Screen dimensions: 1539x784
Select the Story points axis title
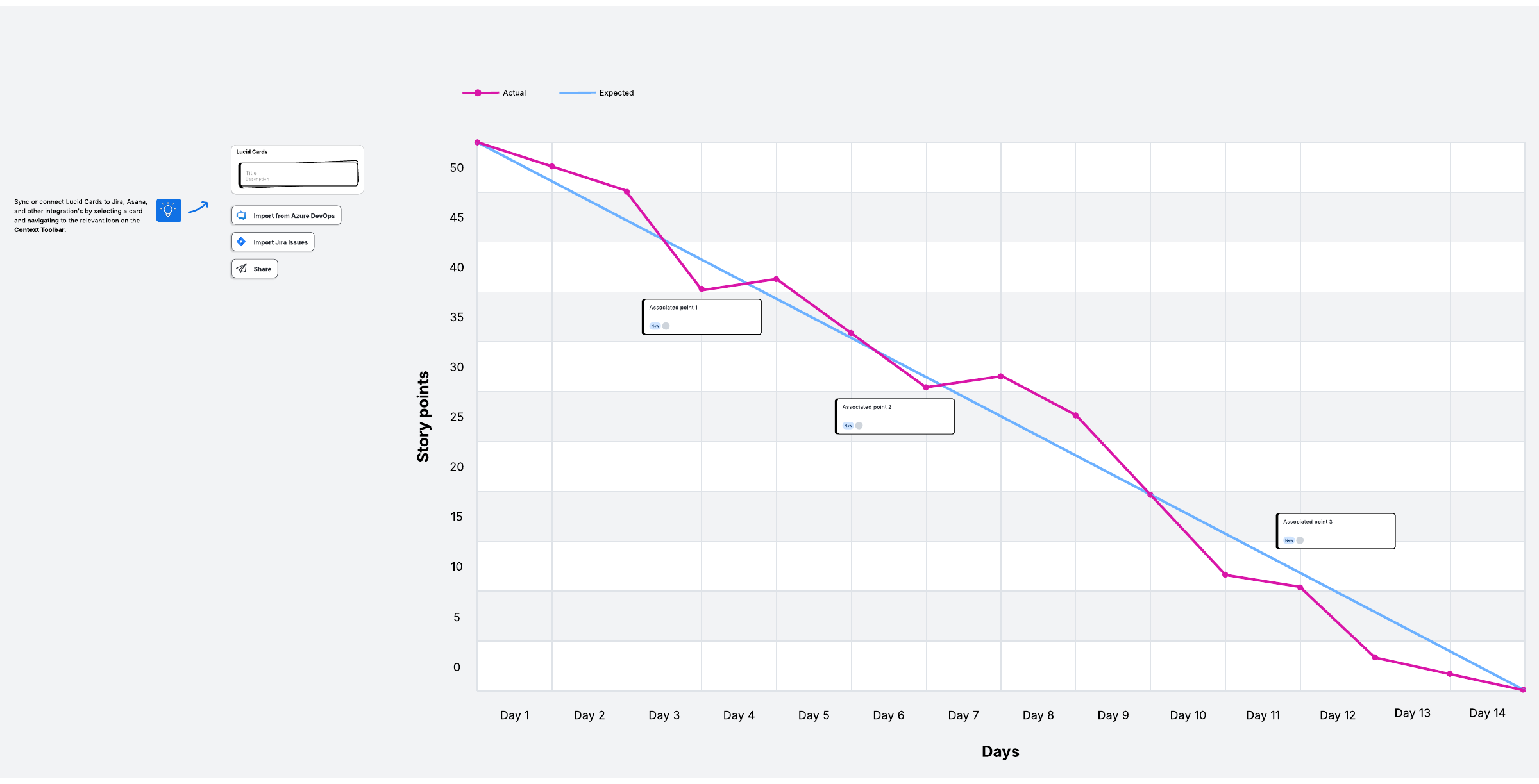tap(423, 417)
